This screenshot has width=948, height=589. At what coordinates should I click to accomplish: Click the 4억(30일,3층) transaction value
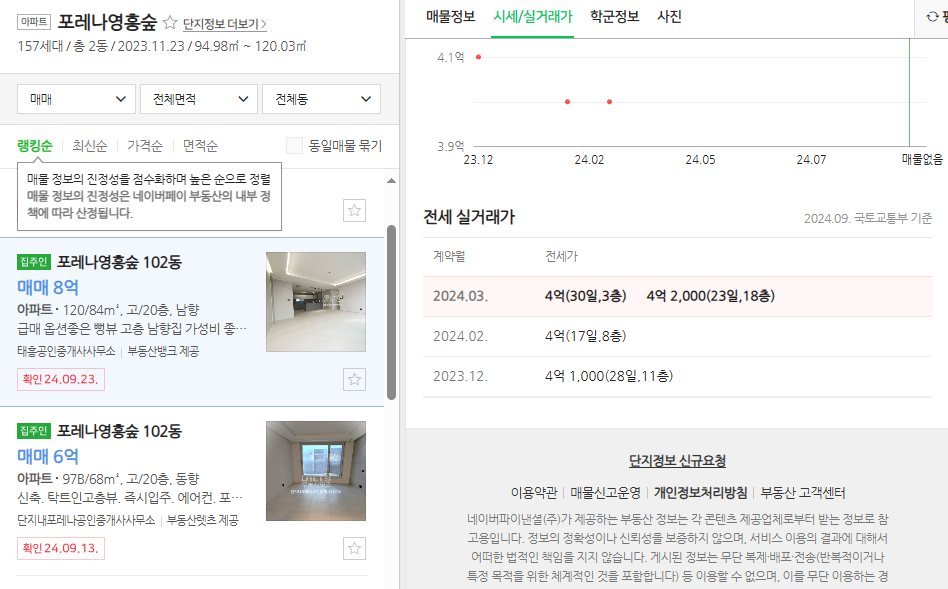click(x=585, y=296)
